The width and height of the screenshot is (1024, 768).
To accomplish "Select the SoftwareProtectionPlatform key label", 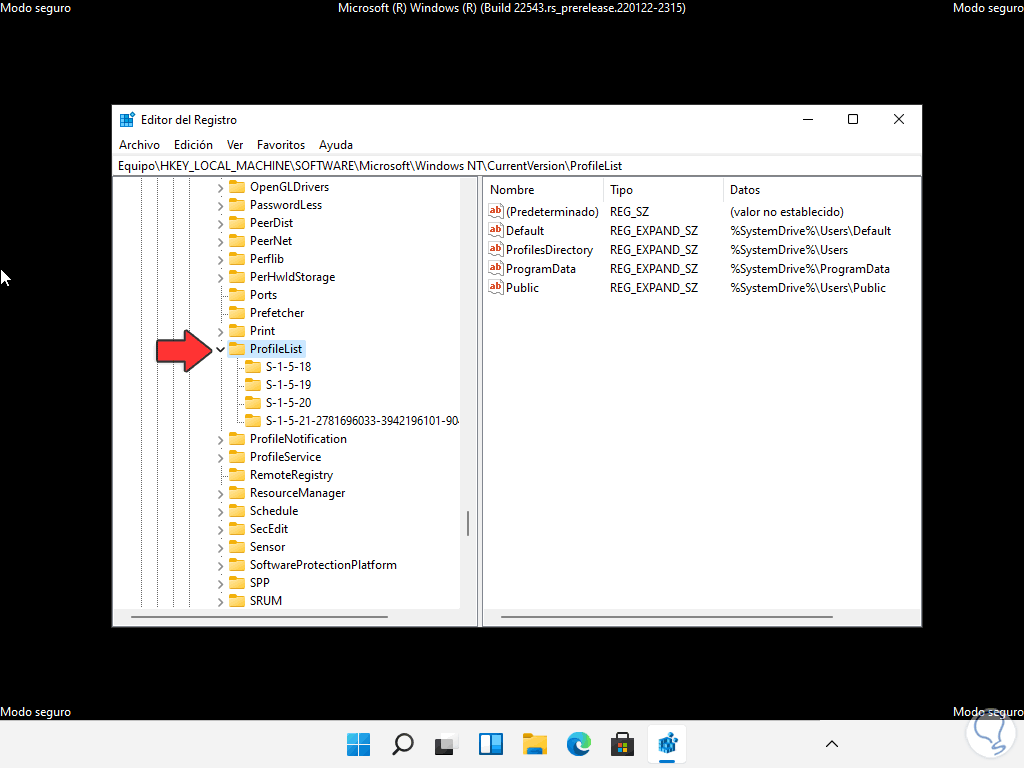I will (323, 565).
